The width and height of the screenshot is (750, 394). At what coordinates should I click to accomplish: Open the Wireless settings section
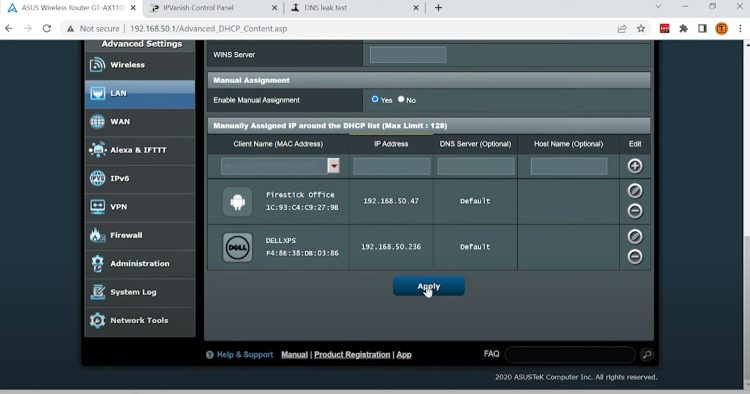click(x=140, y=65)
